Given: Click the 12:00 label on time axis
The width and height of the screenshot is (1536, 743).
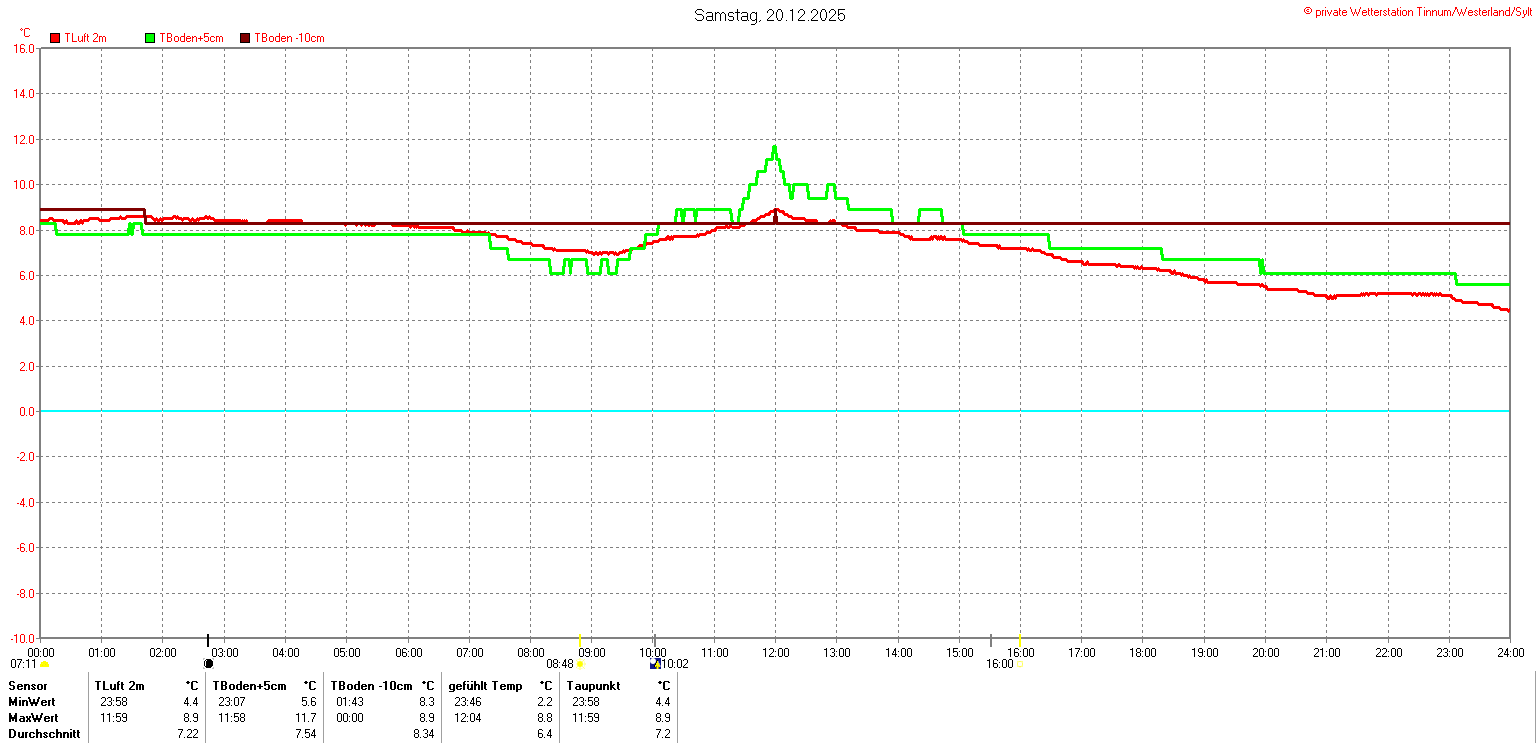Looking at the screenshot, I should [x=775, y=652].
